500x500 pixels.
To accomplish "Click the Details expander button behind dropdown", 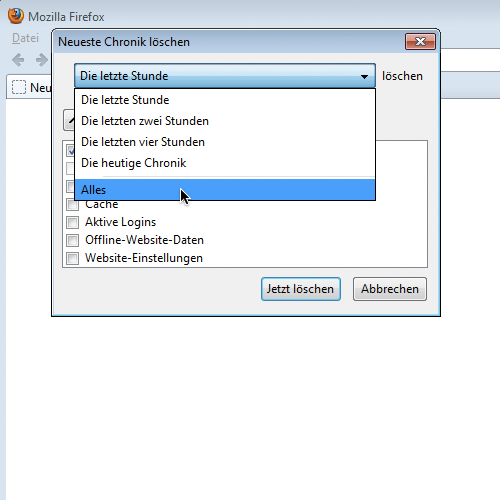I will tap(69, 120).
